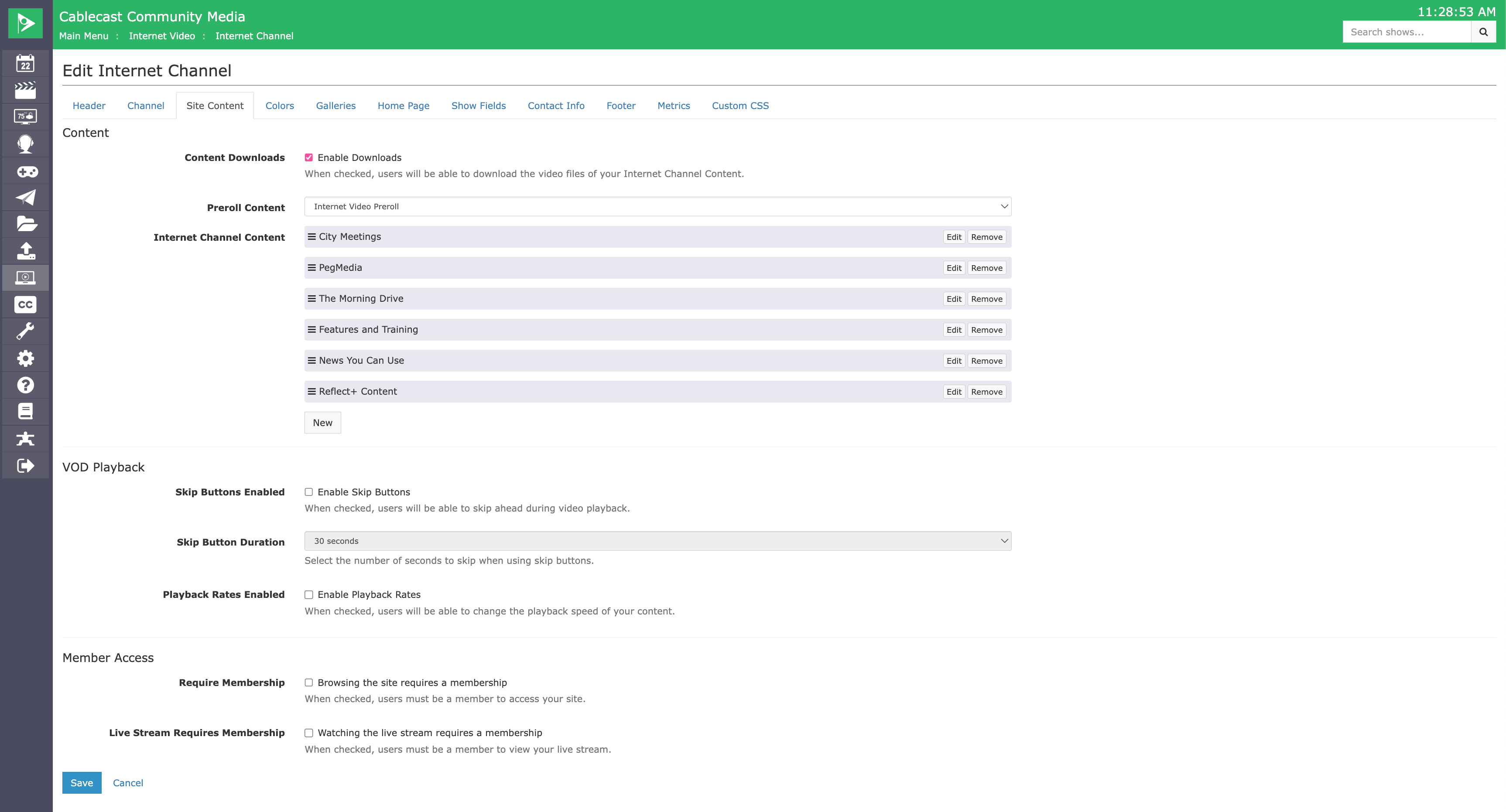Viewport: 1506px width, 812px height.
Task: Click Edit on the PegMedia row
Action: [954, 268]
